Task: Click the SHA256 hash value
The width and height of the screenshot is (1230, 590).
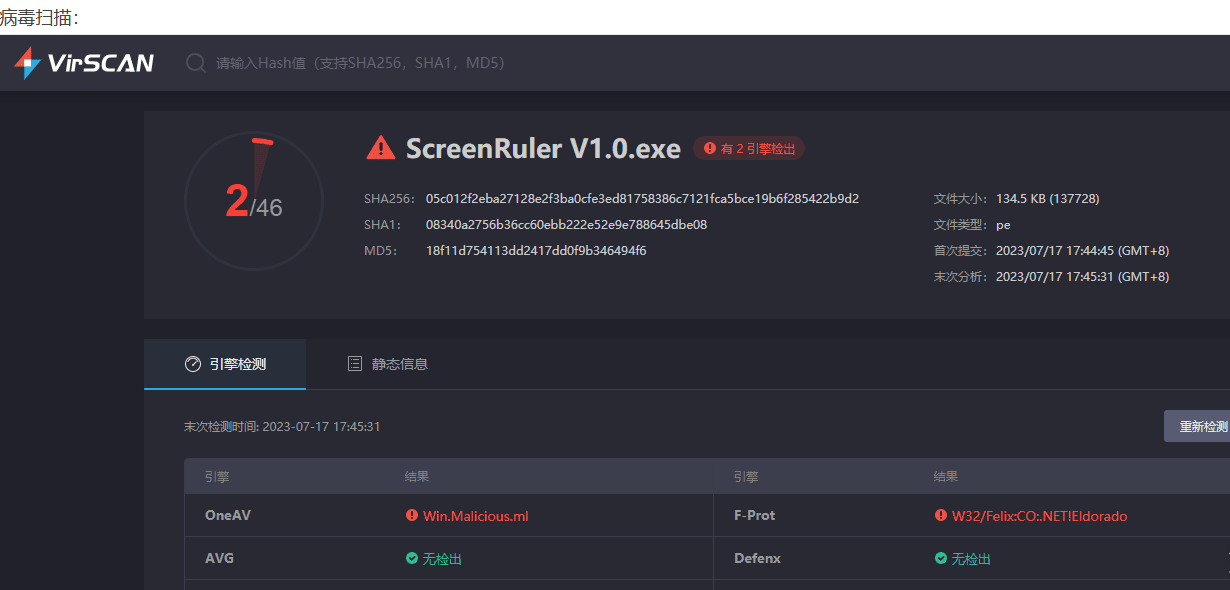Action: [642, 199]
